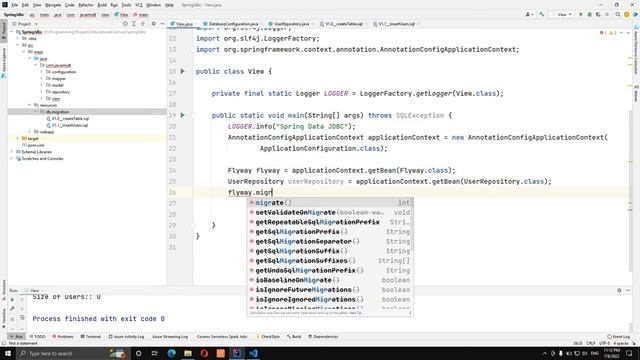The width and height of the screenshot is (640, 360).
Task: Start debugging with the bug icon
Action: (589, 14)
